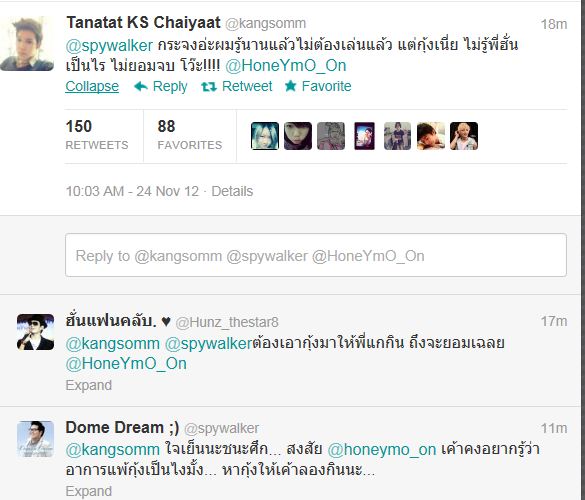Click the Tanatat KS Chaiyaat name link
Image resolution: width=585 pixels, height=500 pixels.
[x=143, y=22]
